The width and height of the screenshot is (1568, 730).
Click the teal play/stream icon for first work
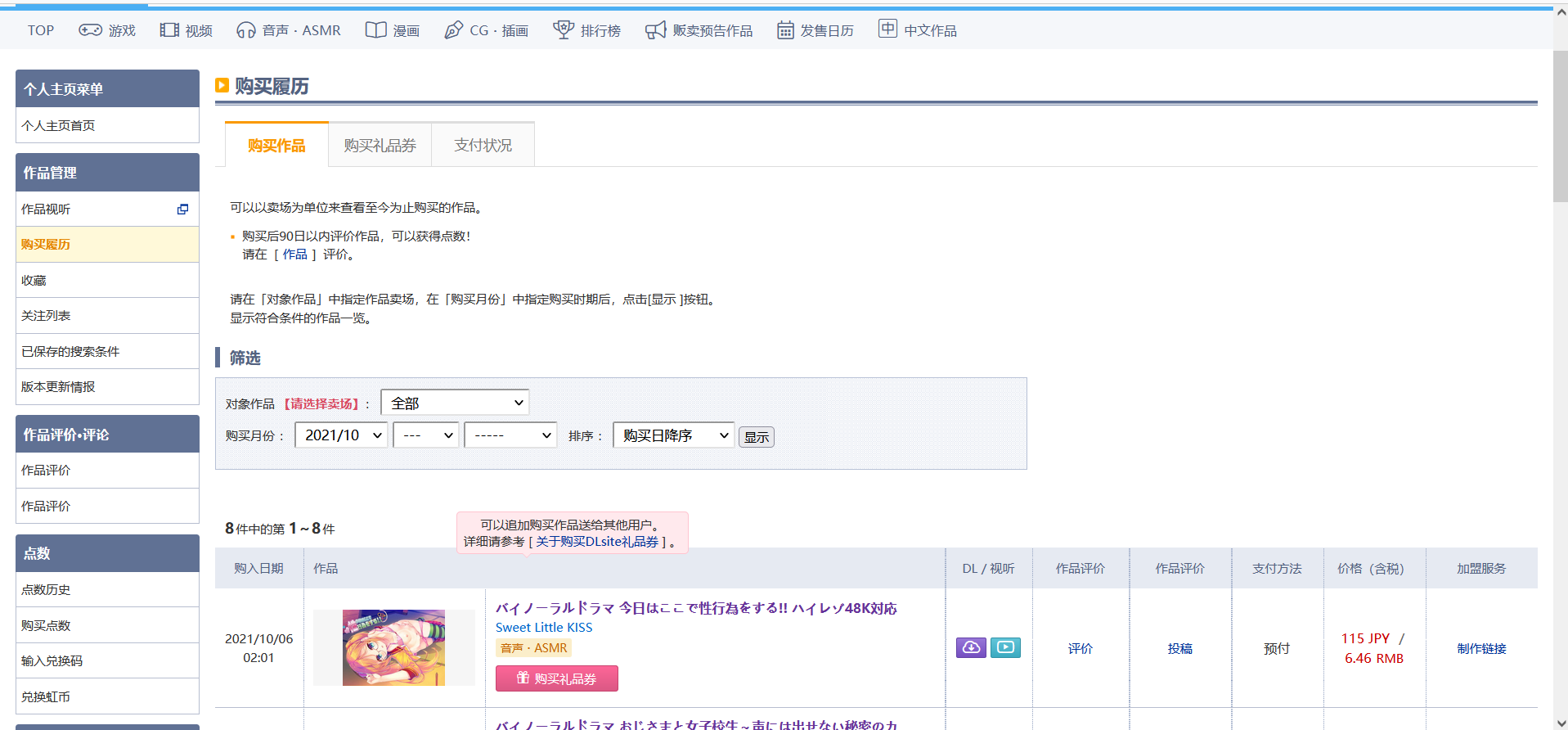(x=1005, y=648)
